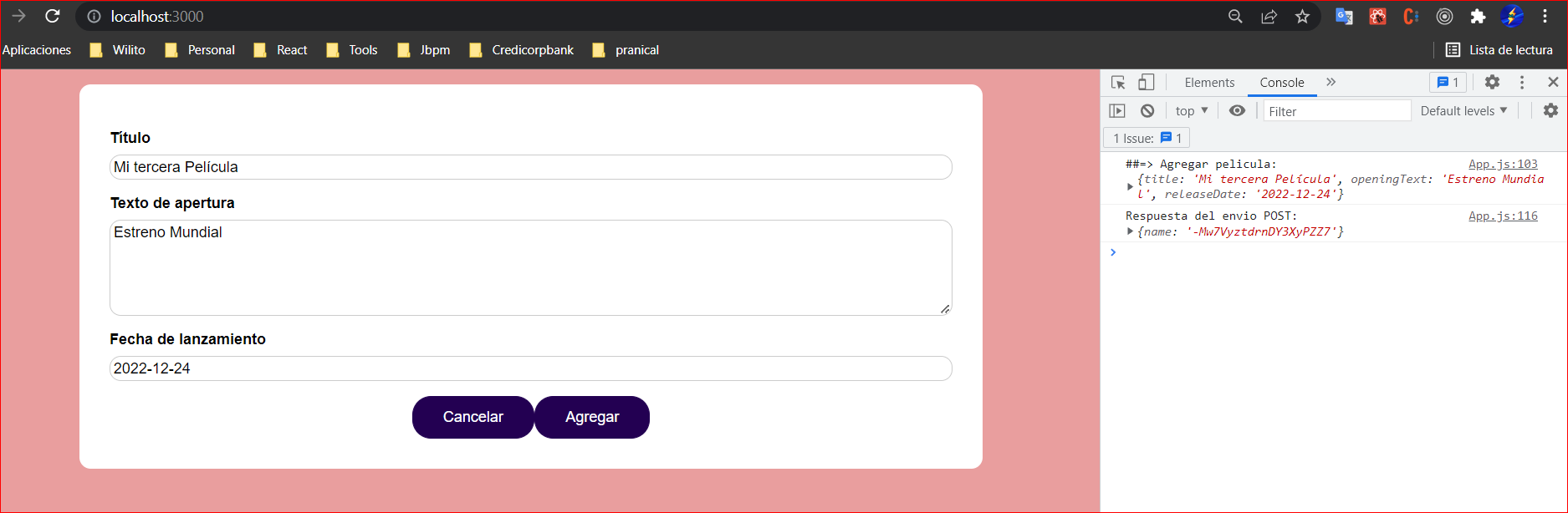The height and width of the screenshot is (513, 1568).
Task: Click the forward navigation arrow
Action: click(x=19, y=16)
